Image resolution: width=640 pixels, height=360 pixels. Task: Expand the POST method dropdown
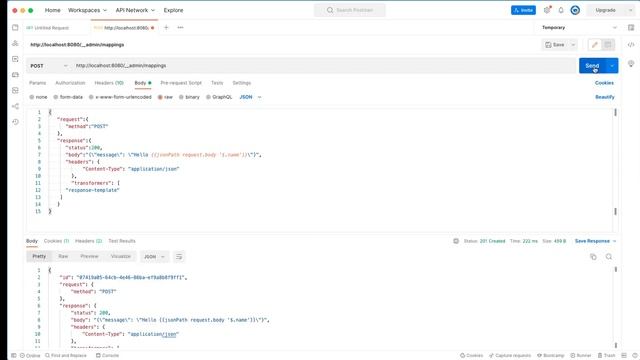[49, 66]
